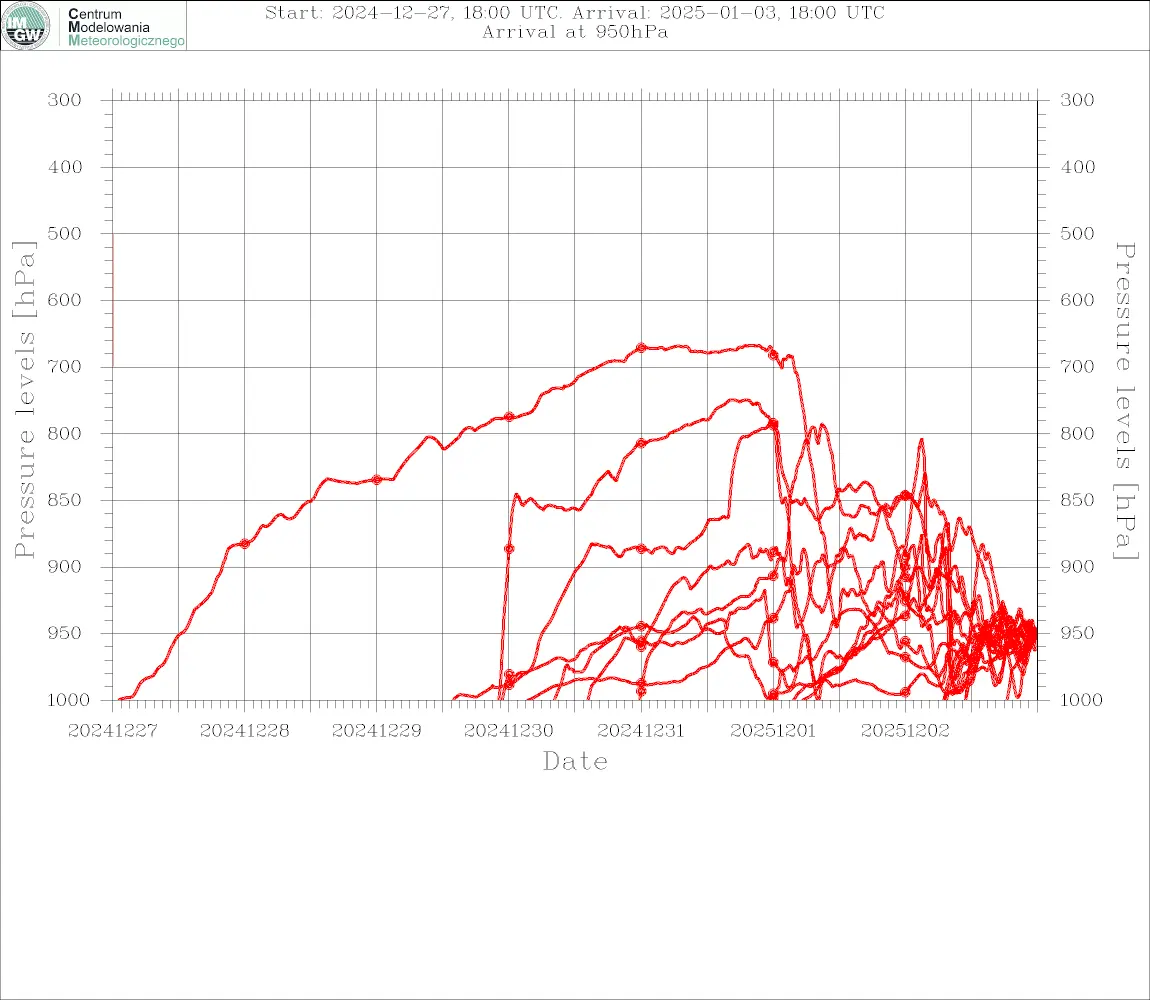The height and width of the screenshot is (1000, 1150).
Task: Click the trajectory marker at 20241231 near 810 hPa
Action: [641, 443]
